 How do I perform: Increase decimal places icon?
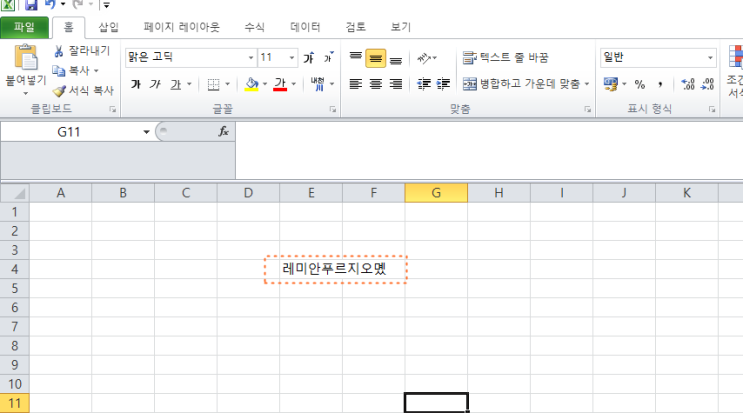tap(688, 84)
